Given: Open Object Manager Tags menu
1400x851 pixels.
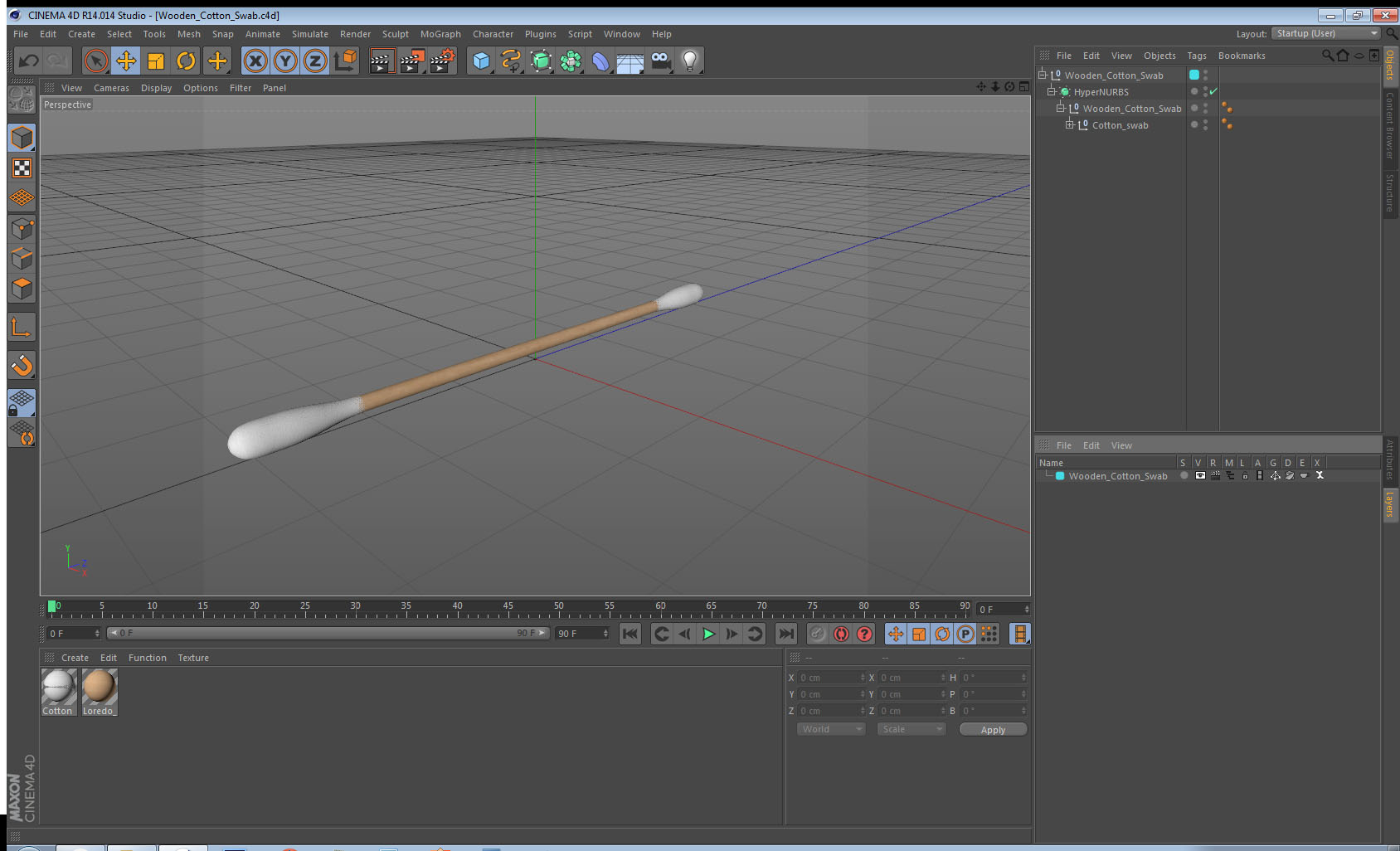Looking at the screenshot, I should point(1196,56).
